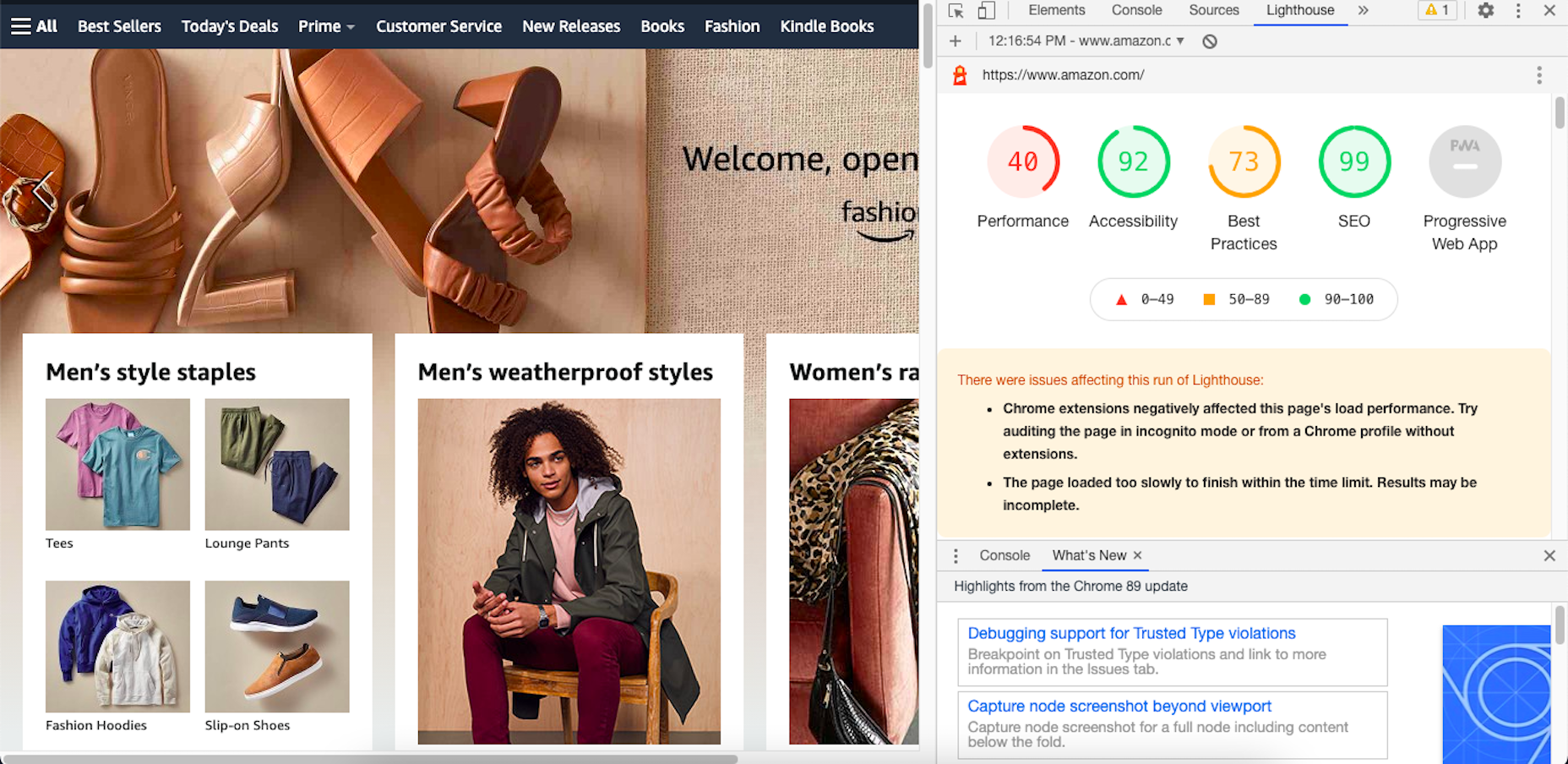Viewport: 1568px width, 764px height.
Task: Click the Slip-on Shoes label text
Action: (x=248, y=725)
